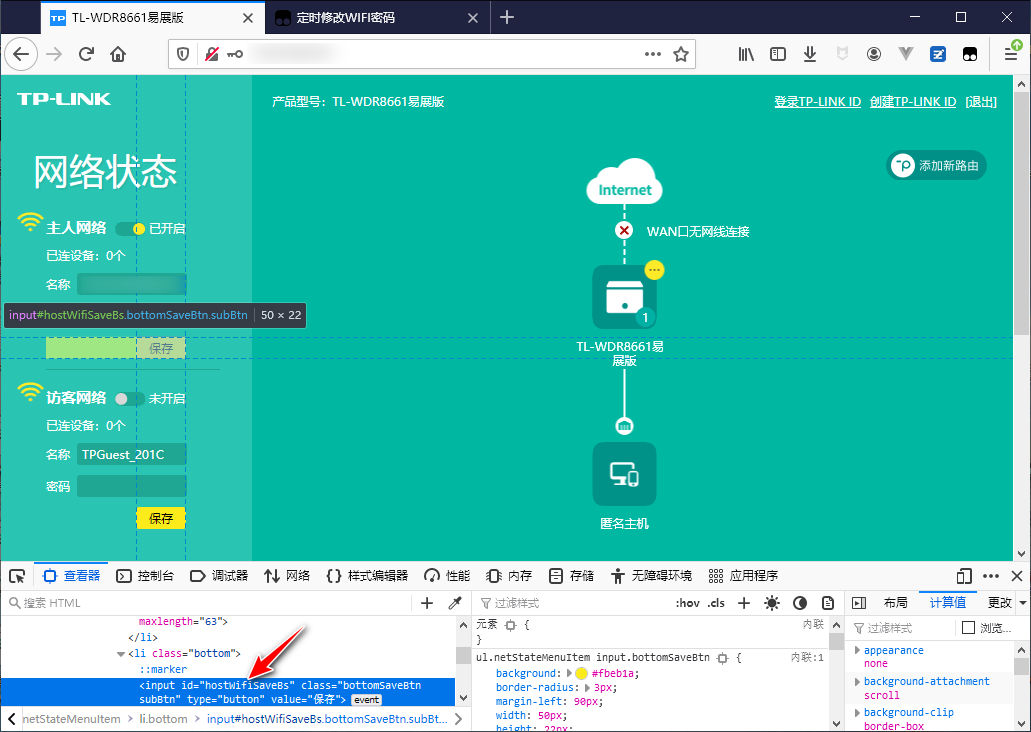Toggle .cls class list panel

(716, 603)
